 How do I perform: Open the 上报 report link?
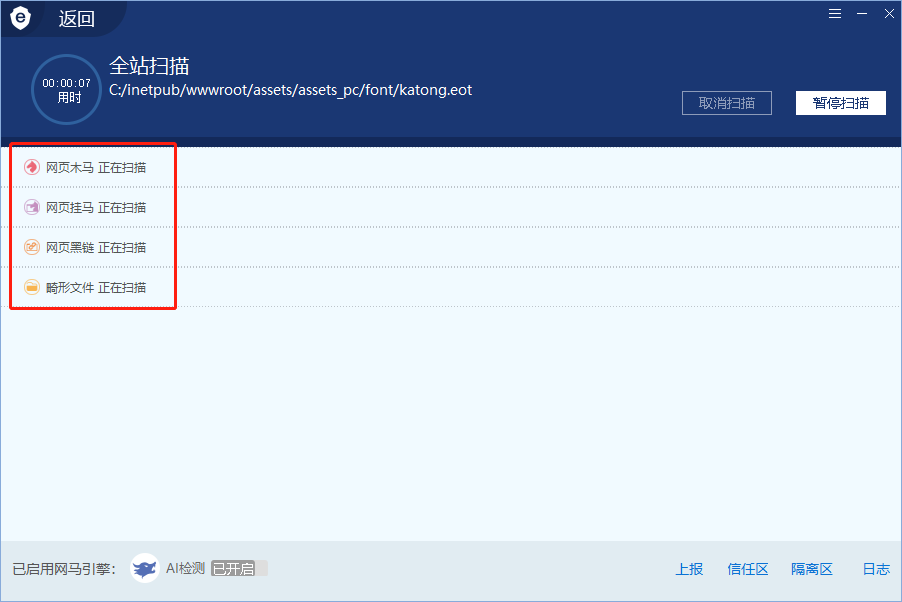coord(689,569)
